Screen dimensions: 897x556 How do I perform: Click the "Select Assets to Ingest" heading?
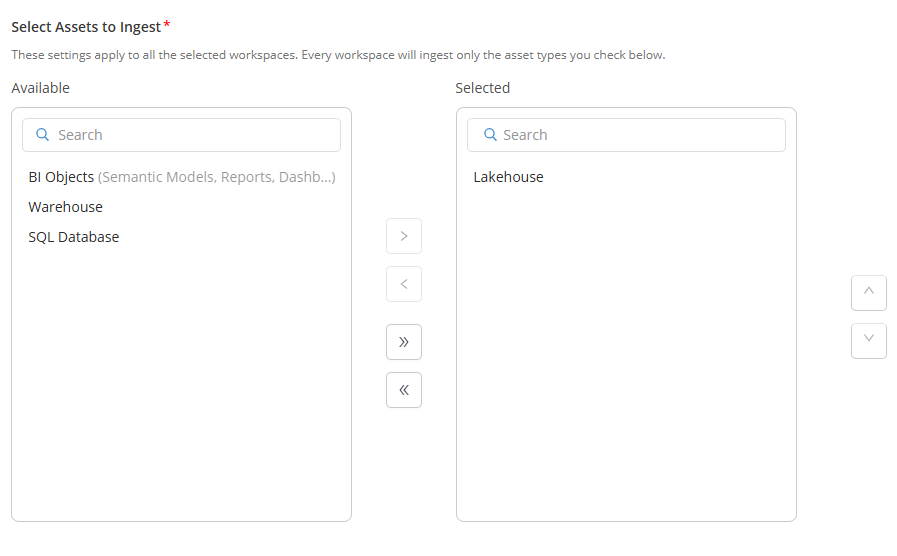coord(85,27)
